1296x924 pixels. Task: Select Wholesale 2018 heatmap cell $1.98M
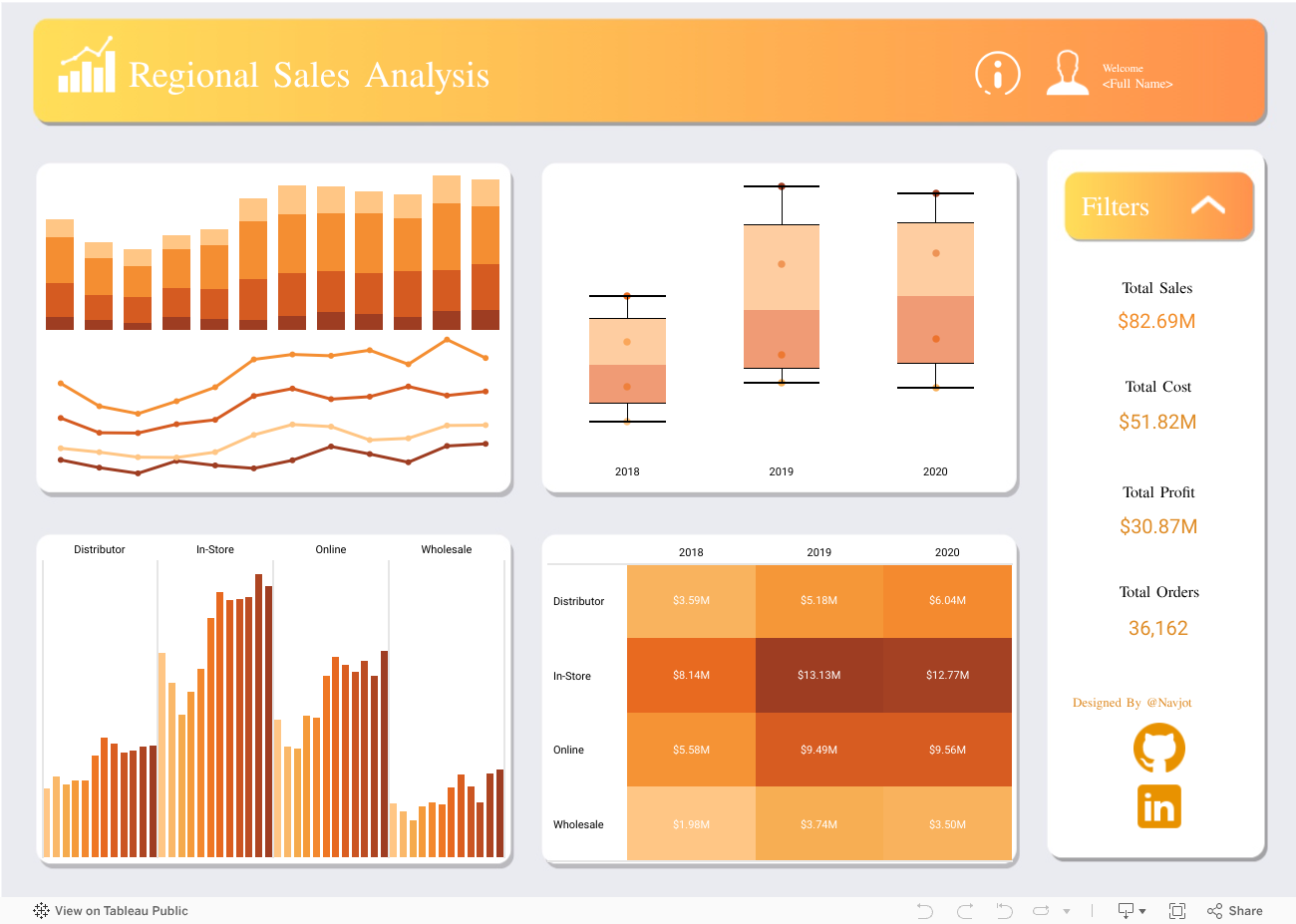[x=691, y=823]
